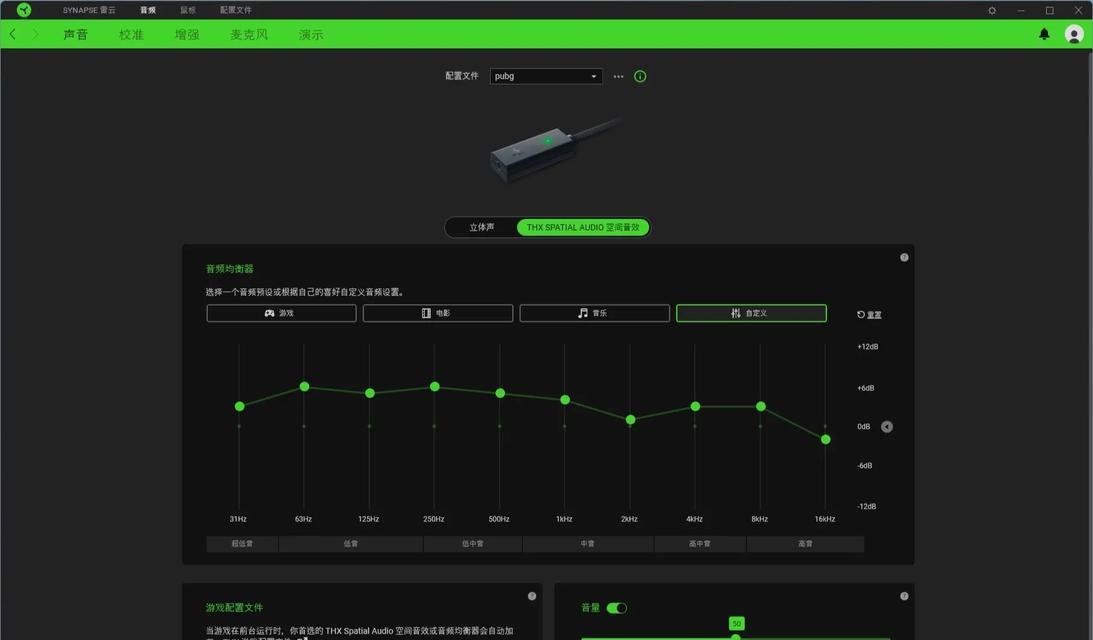Choose the 自定义 equalizer preset
1093x640 pixels.
pyautogui.click(x=751, y=313)
